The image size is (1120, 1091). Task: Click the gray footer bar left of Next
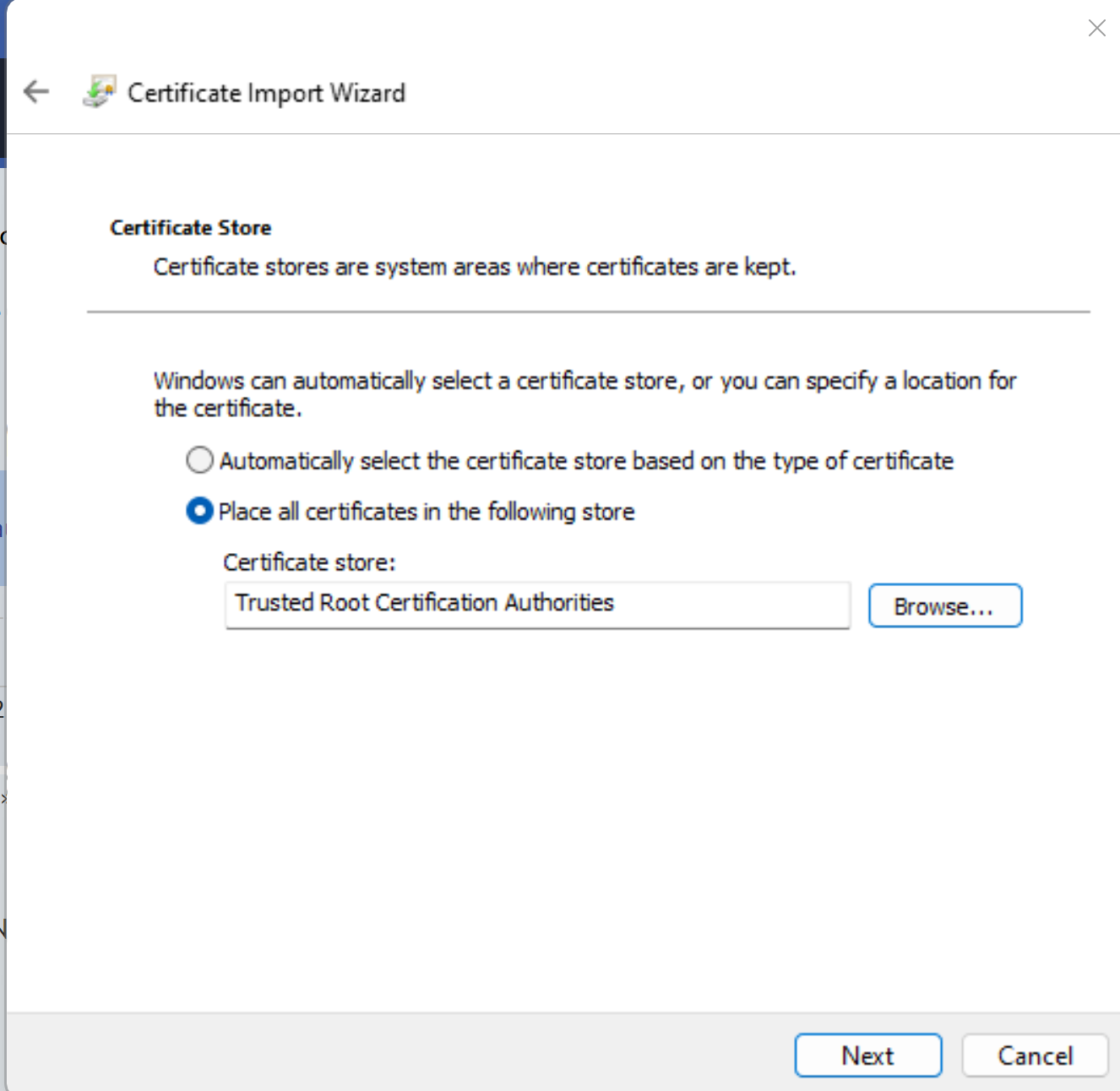(397, 1052)
